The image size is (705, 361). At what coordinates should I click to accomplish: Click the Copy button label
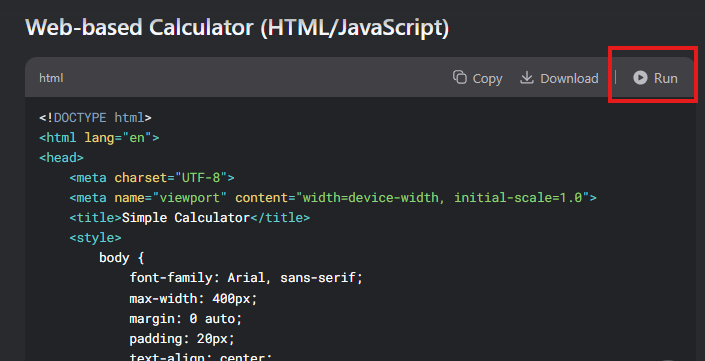coord(487,79)
